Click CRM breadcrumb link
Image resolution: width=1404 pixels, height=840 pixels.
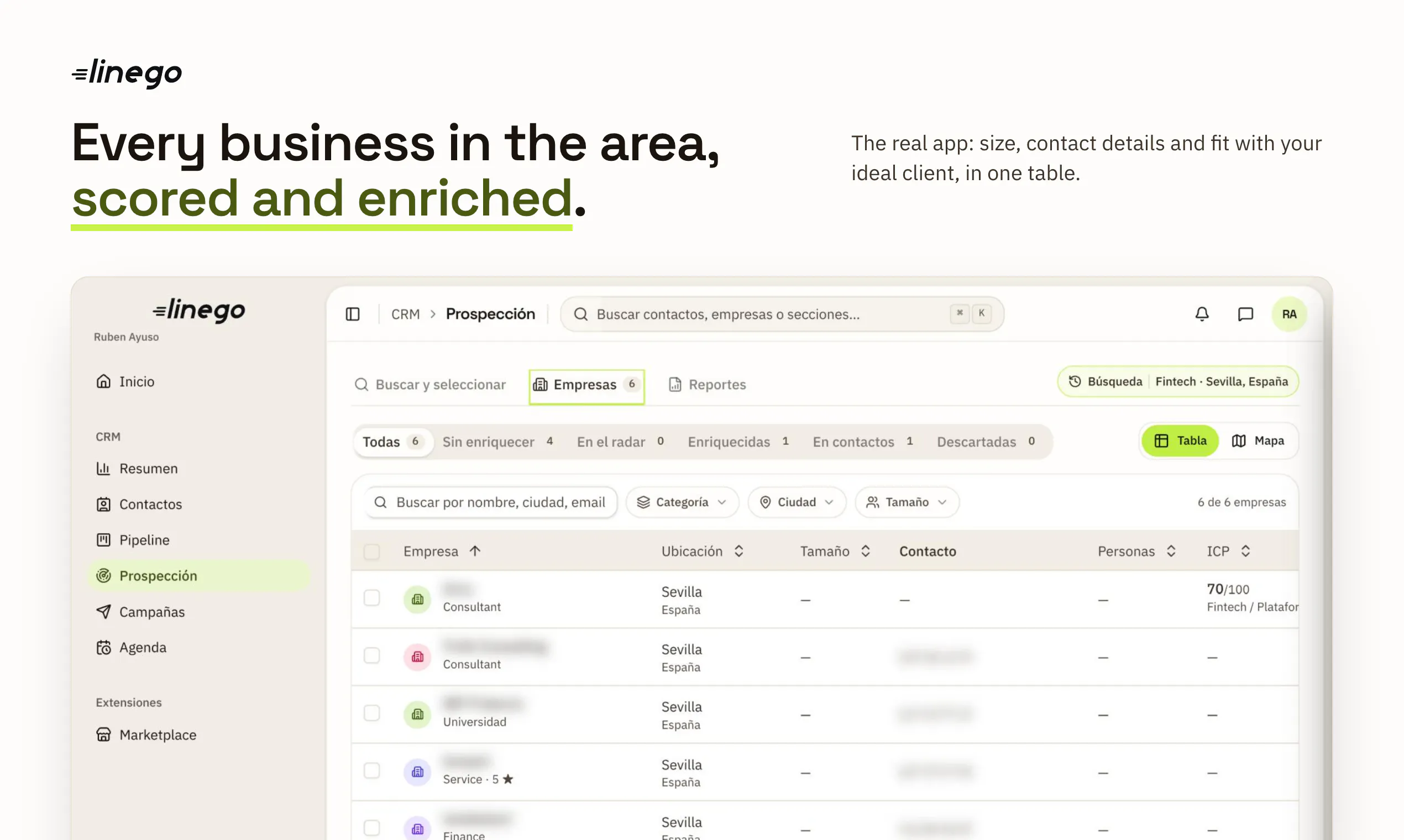click(405, 314)
